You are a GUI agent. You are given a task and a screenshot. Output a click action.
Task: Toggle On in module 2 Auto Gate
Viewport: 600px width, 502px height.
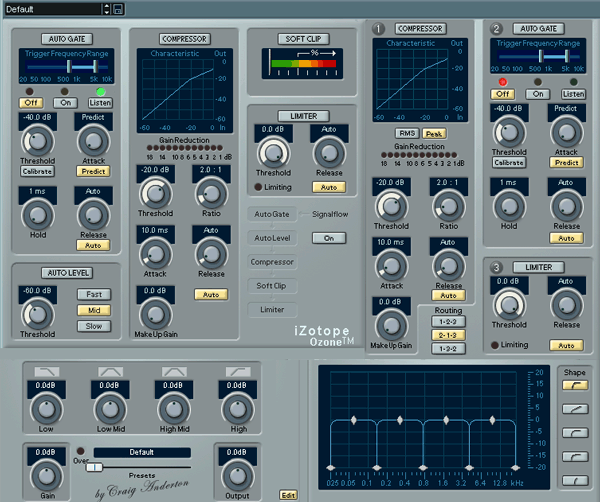pos(538,94)
